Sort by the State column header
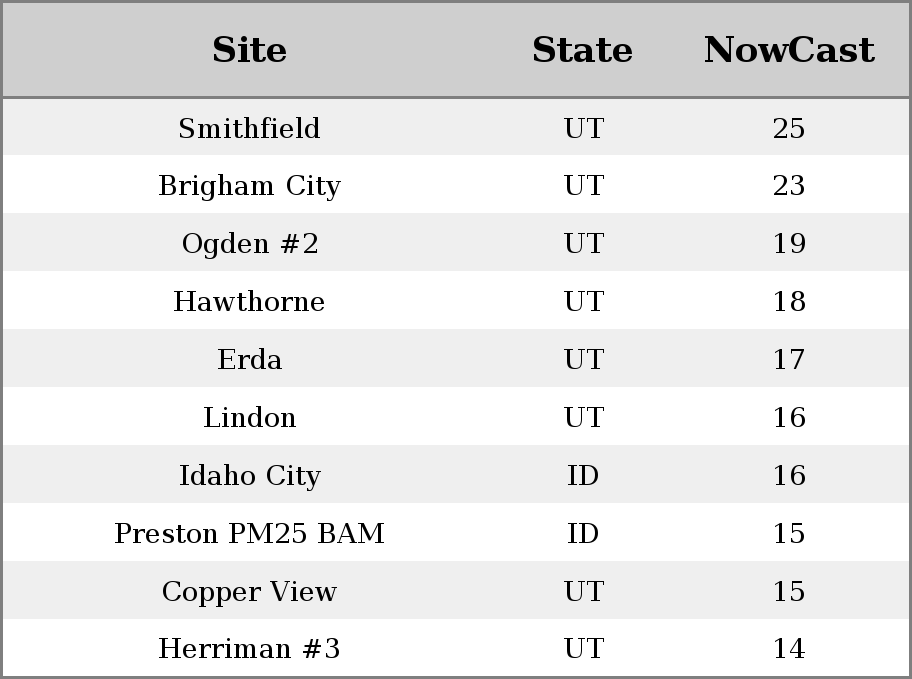912x679 pixels. pyautogui.click(x=582, y=50)
